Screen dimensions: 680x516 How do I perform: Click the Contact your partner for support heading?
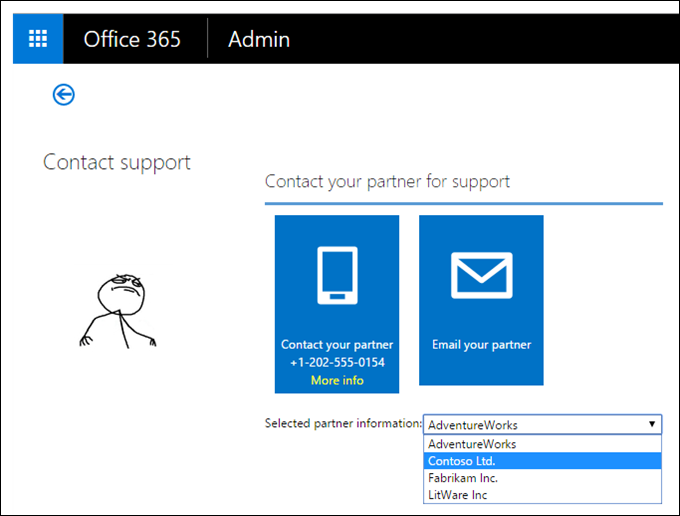[387, 181]
